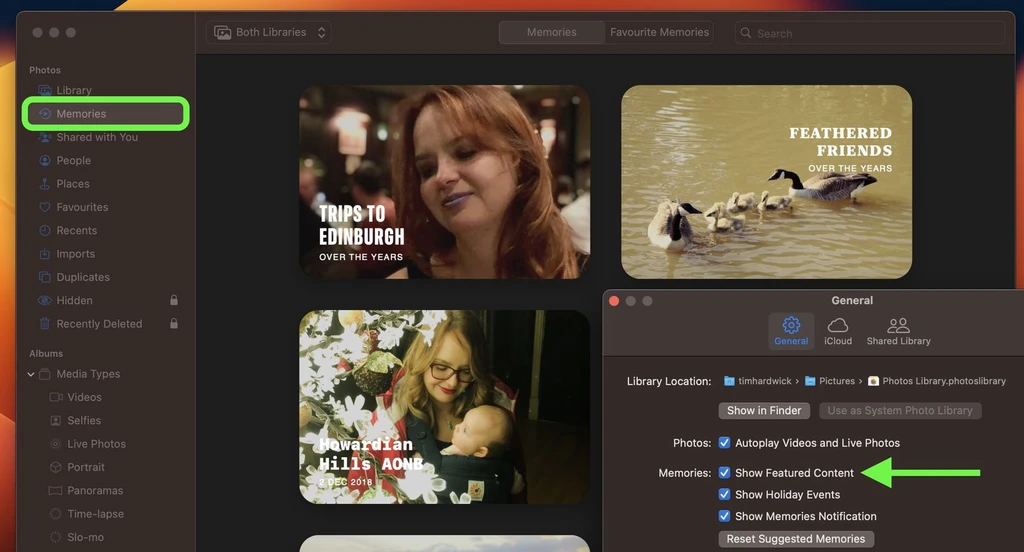Select the People icon in sidebar

44,161
